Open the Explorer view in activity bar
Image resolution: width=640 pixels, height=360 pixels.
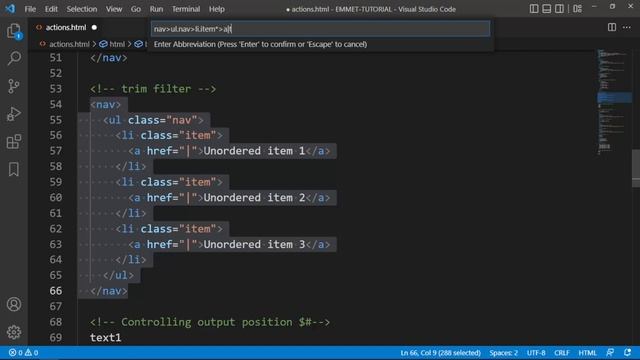(14, 31)
